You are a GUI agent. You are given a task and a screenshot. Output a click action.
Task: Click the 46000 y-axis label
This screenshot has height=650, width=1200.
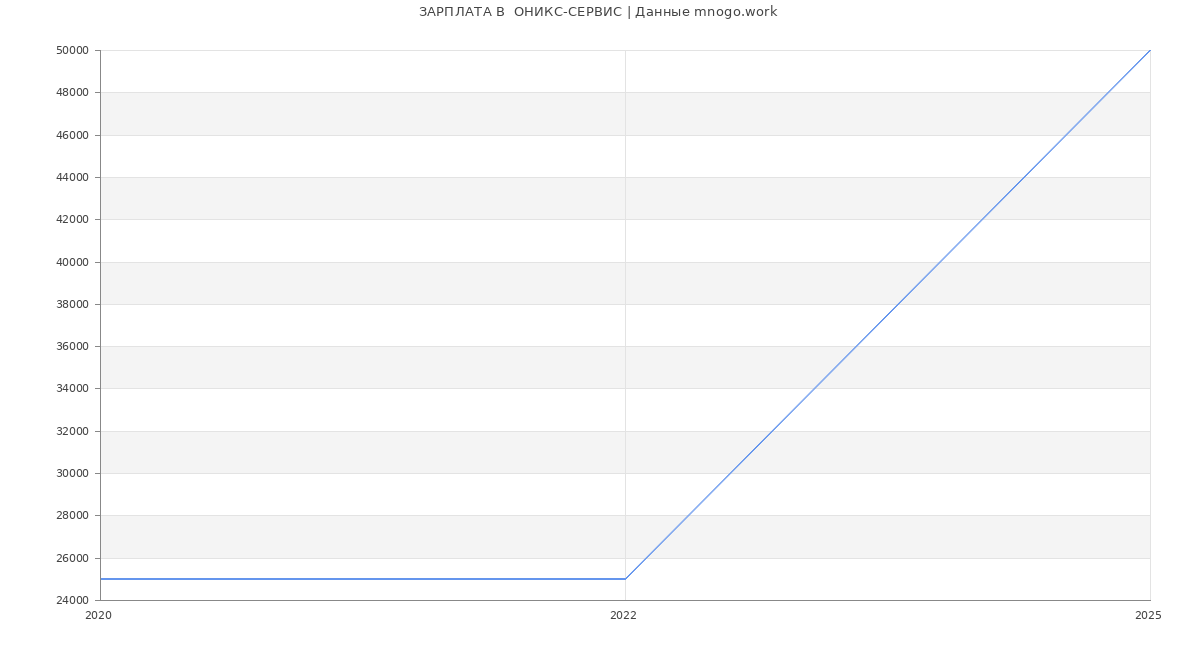click(73, 135)
